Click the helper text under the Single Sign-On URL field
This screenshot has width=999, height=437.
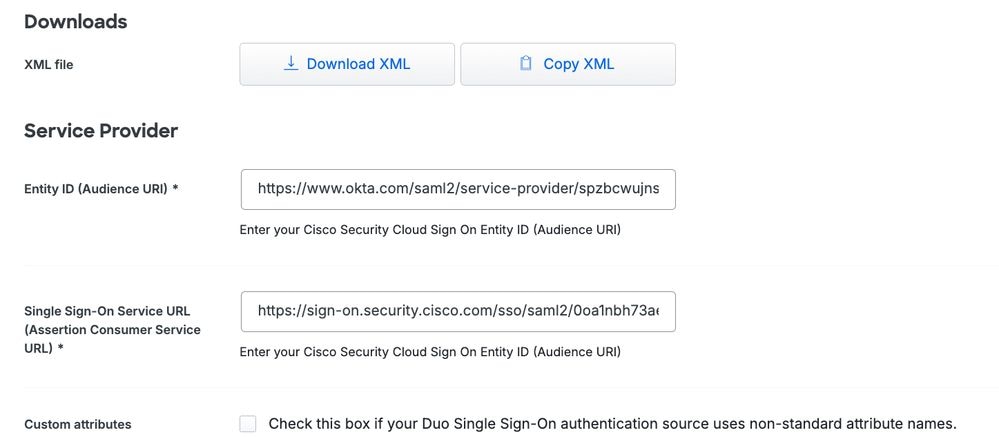tap(430, 352)
